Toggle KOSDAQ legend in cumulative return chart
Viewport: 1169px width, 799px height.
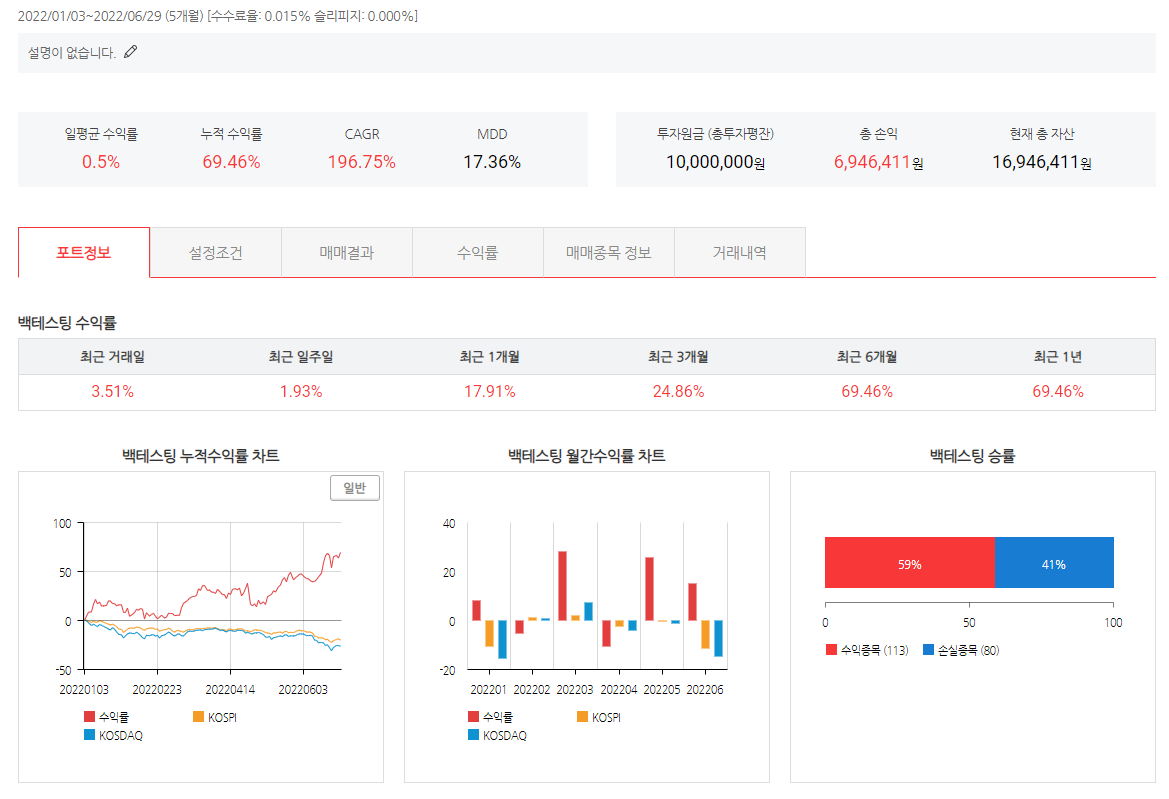coord(113,736)
